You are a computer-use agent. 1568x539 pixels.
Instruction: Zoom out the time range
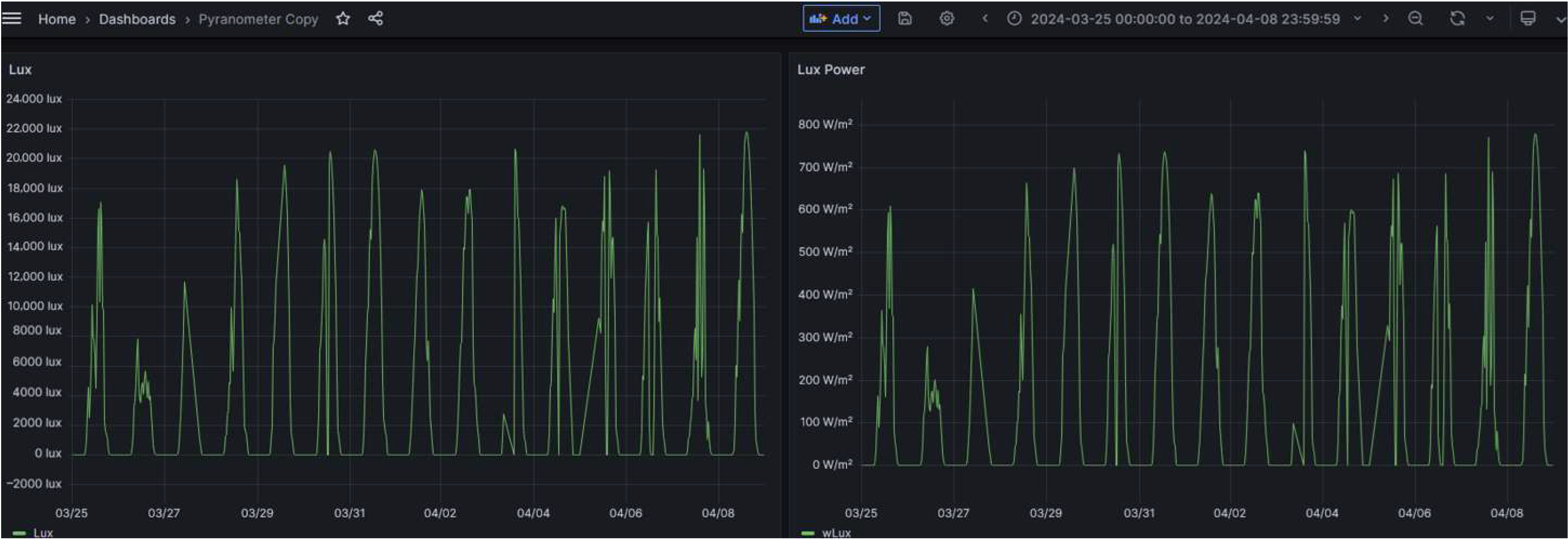(1416, 18)
